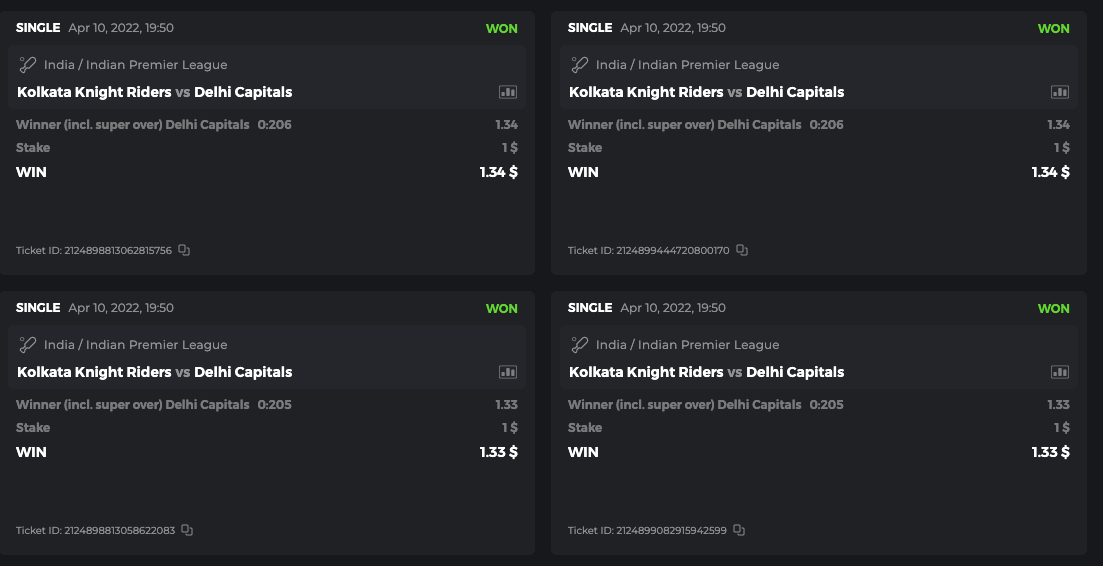
Task: Open match statistics icon on ticket 2124898813062815756
Action: click(x=508, y=92)
